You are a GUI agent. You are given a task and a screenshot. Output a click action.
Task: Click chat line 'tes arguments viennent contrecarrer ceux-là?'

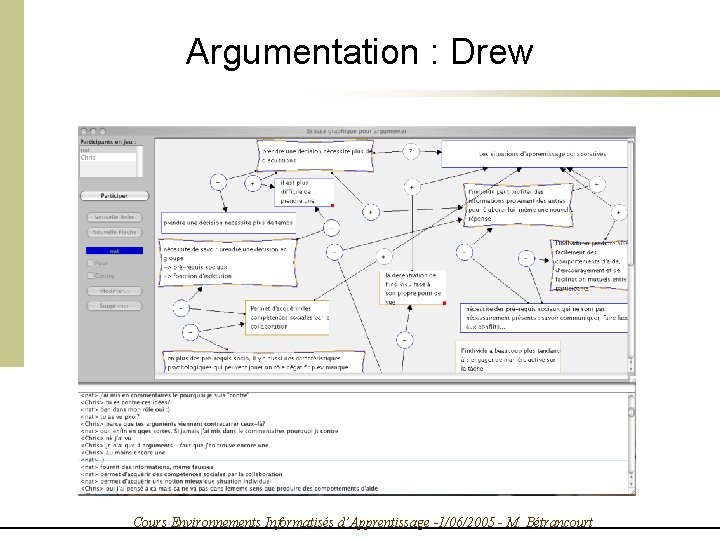click(x=173, y=424)
